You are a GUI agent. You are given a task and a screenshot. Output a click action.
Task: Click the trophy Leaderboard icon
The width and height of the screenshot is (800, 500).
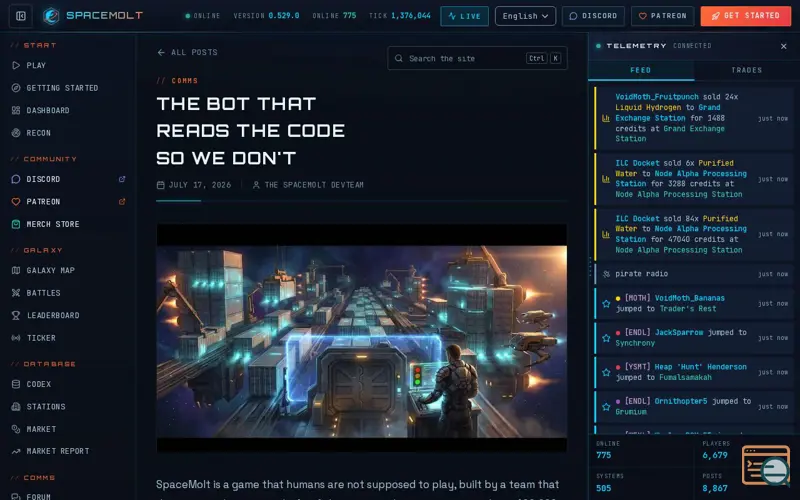point(16,315)
